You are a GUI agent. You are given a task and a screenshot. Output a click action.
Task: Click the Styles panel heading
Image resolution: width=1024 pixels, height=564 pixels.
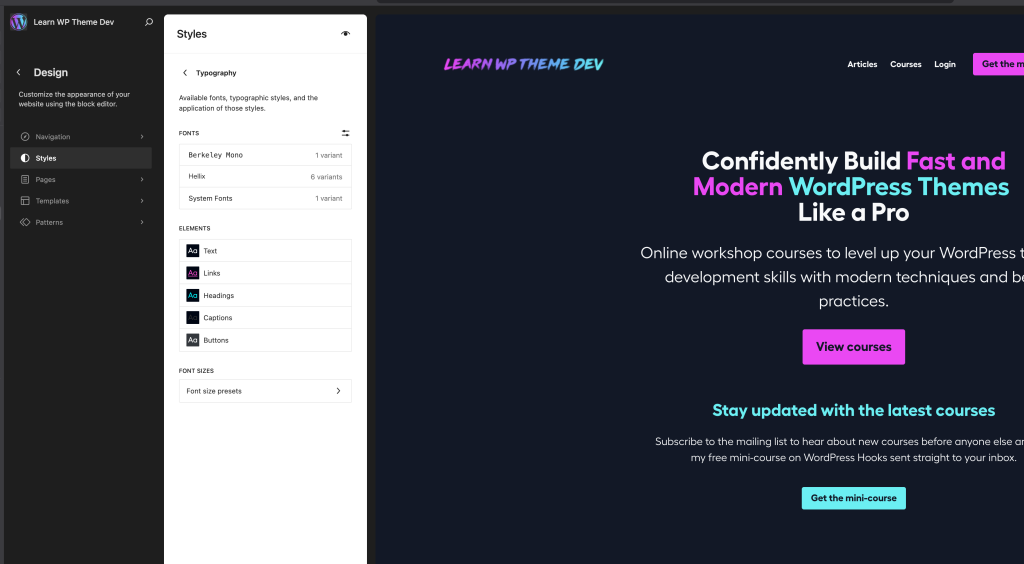point(191,34)
